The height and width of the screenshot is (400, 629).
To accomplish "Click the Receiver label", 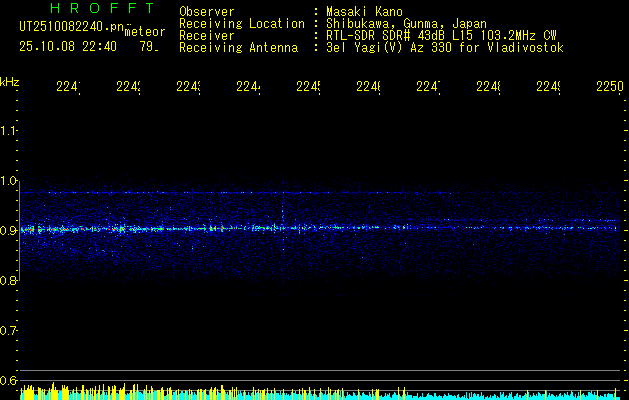I will click(x=207, y=36).
